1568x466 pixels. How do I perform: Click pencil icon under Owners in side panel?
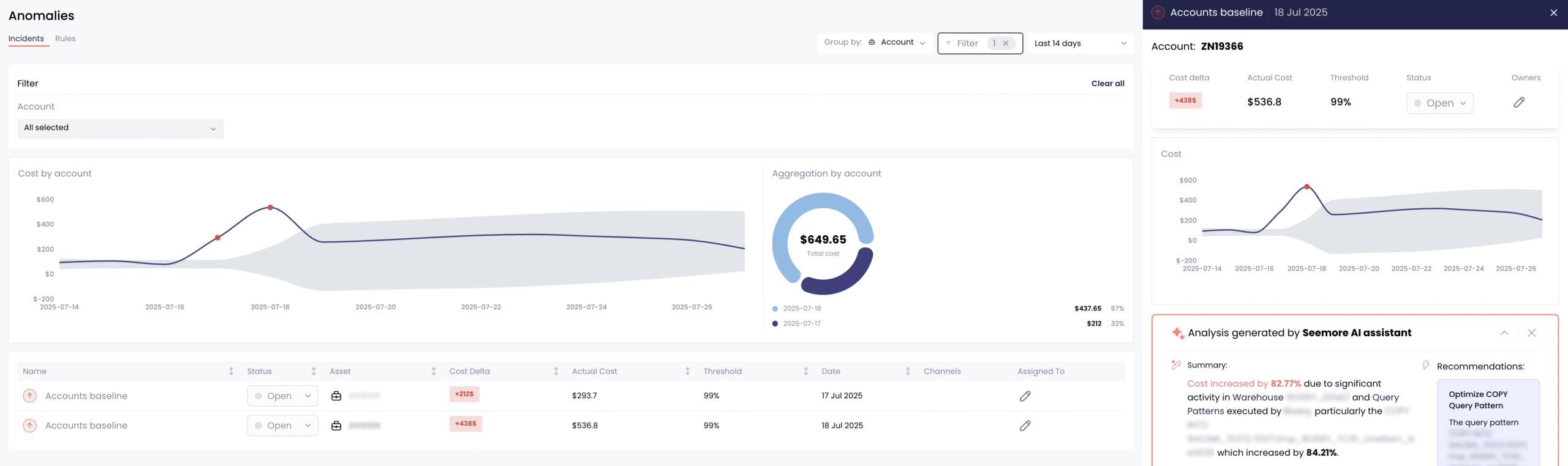[x=1518, y=102]
